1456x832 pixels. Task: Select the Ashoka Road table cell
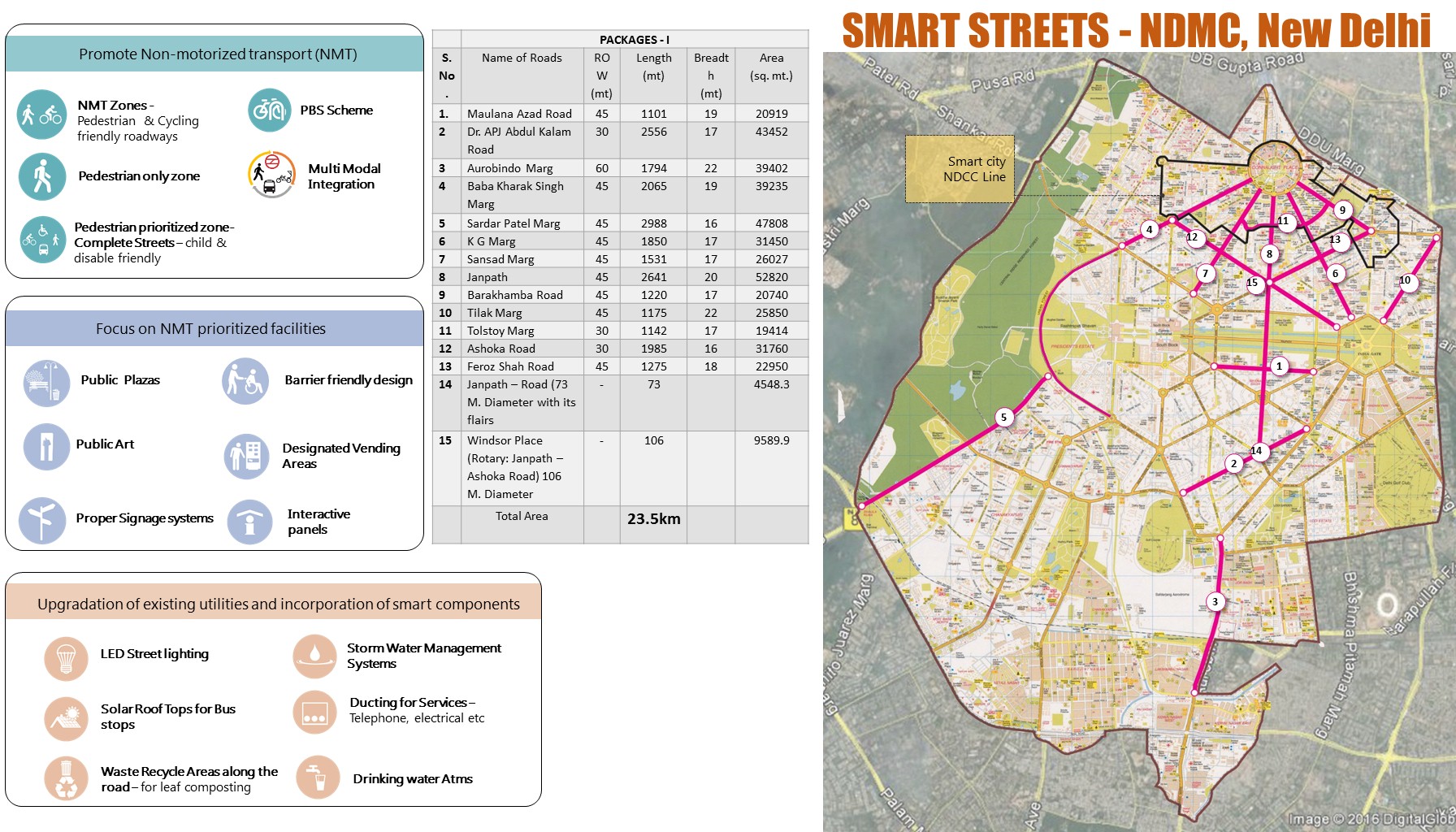click(522, 348)
